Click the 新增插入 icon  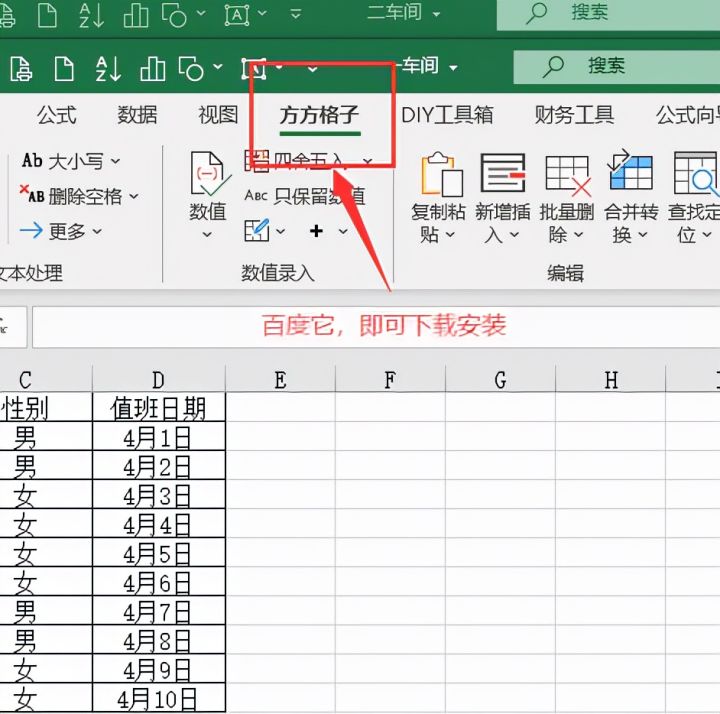(x=503, y=173)
